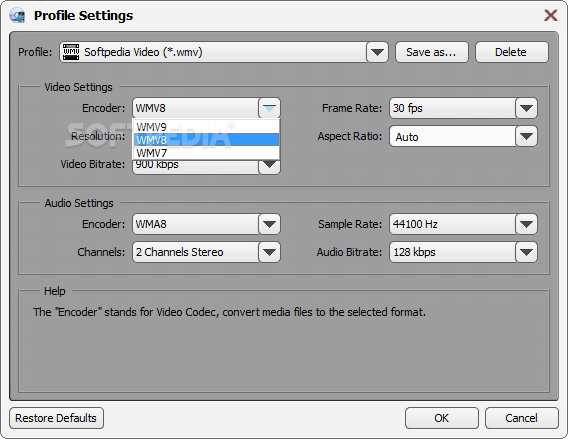
Task: Expand the Channels dropdown arrow
Action: [x=269, y=252]
